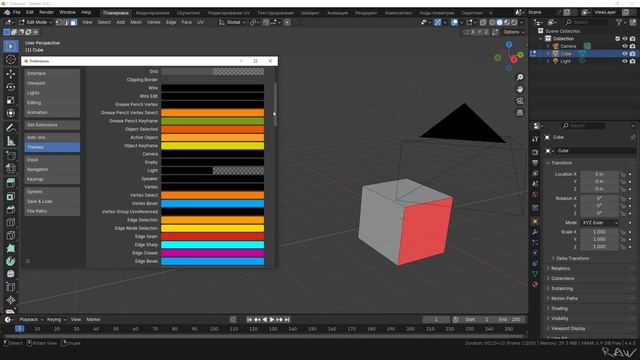The image size is (640, 360).
Task: Toggle camera view icon in viewport
Action: [x=520, y=101]
